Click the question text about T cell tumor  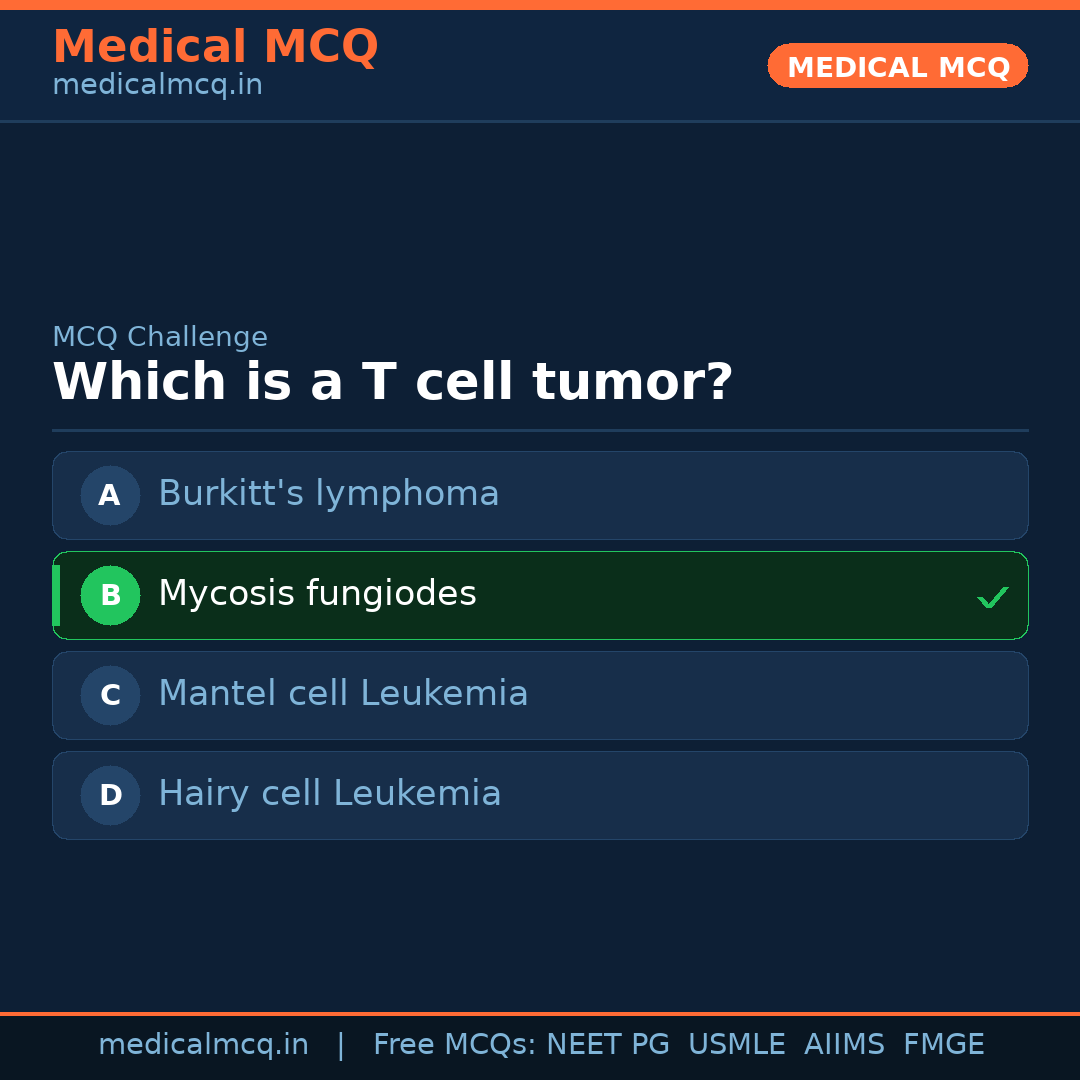[x=392, y=382]
